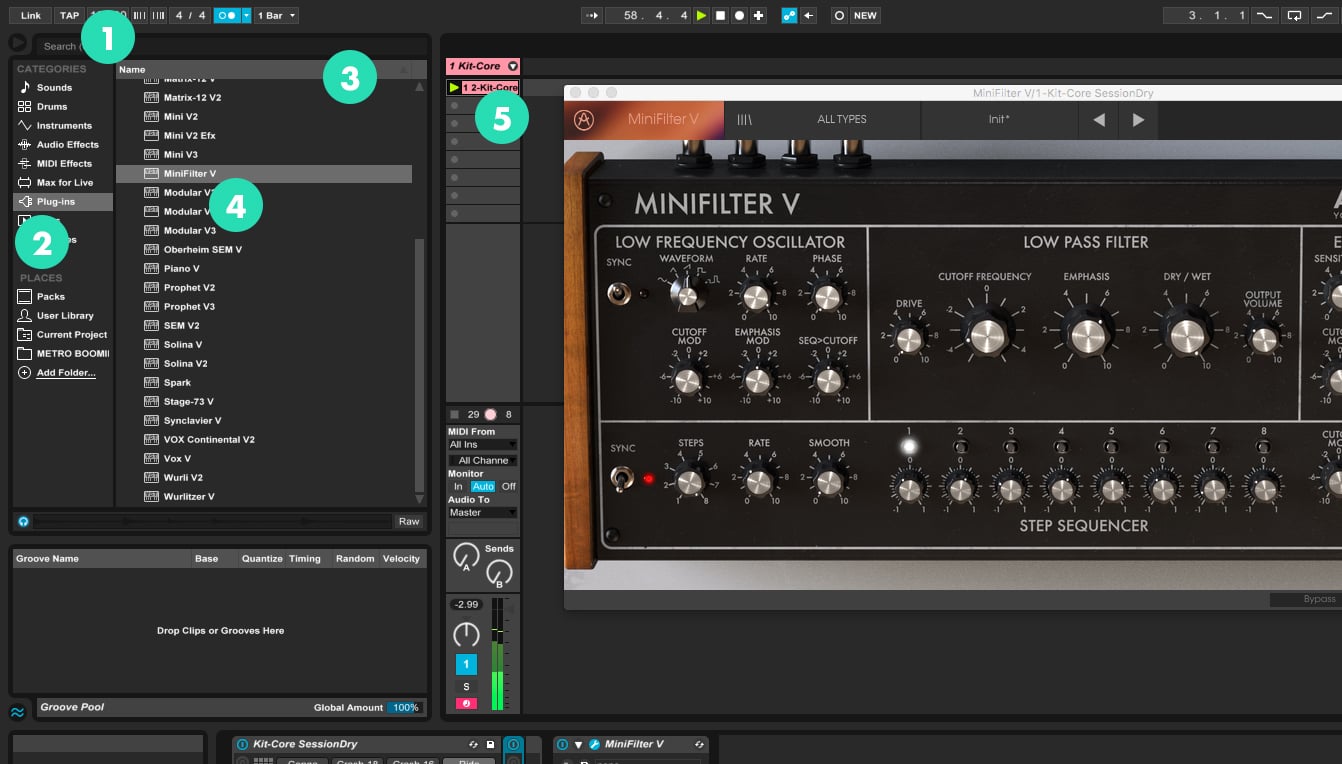Select the Instruments category
The width and height of the screenshot is (1342, 764).
tap(64, 125)
